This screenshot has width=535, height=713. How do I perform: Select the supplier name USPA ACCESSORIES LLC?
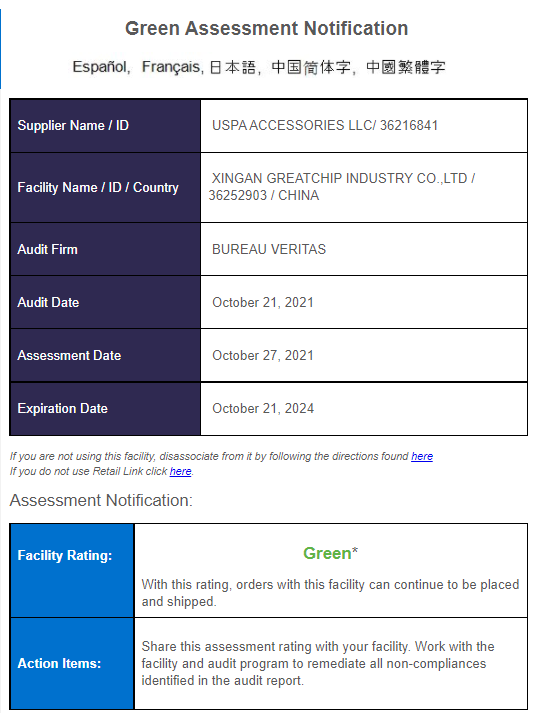point(292,126)
